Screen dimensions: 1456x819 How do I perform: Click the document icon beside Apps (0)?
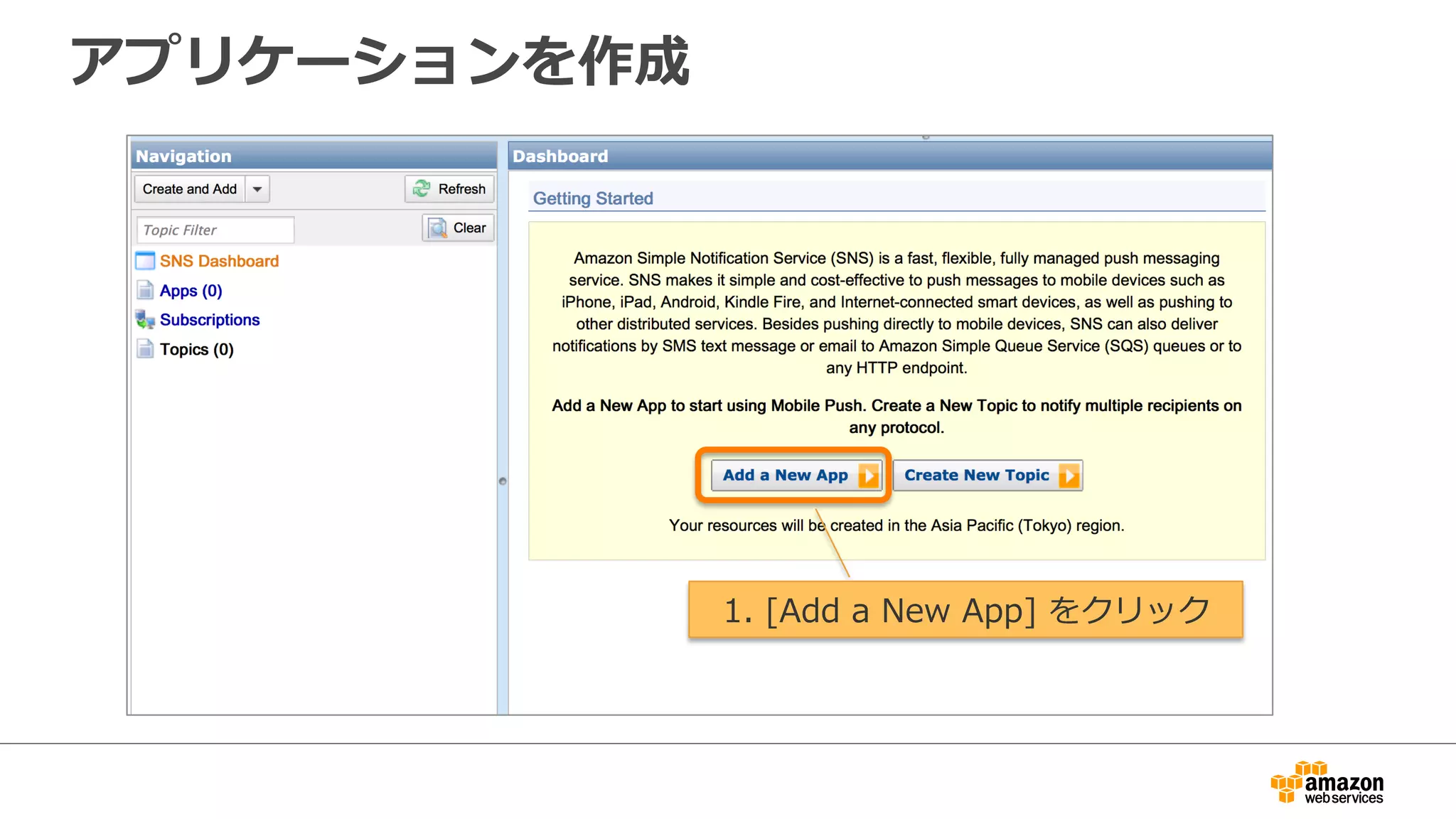tap(145, 290)
